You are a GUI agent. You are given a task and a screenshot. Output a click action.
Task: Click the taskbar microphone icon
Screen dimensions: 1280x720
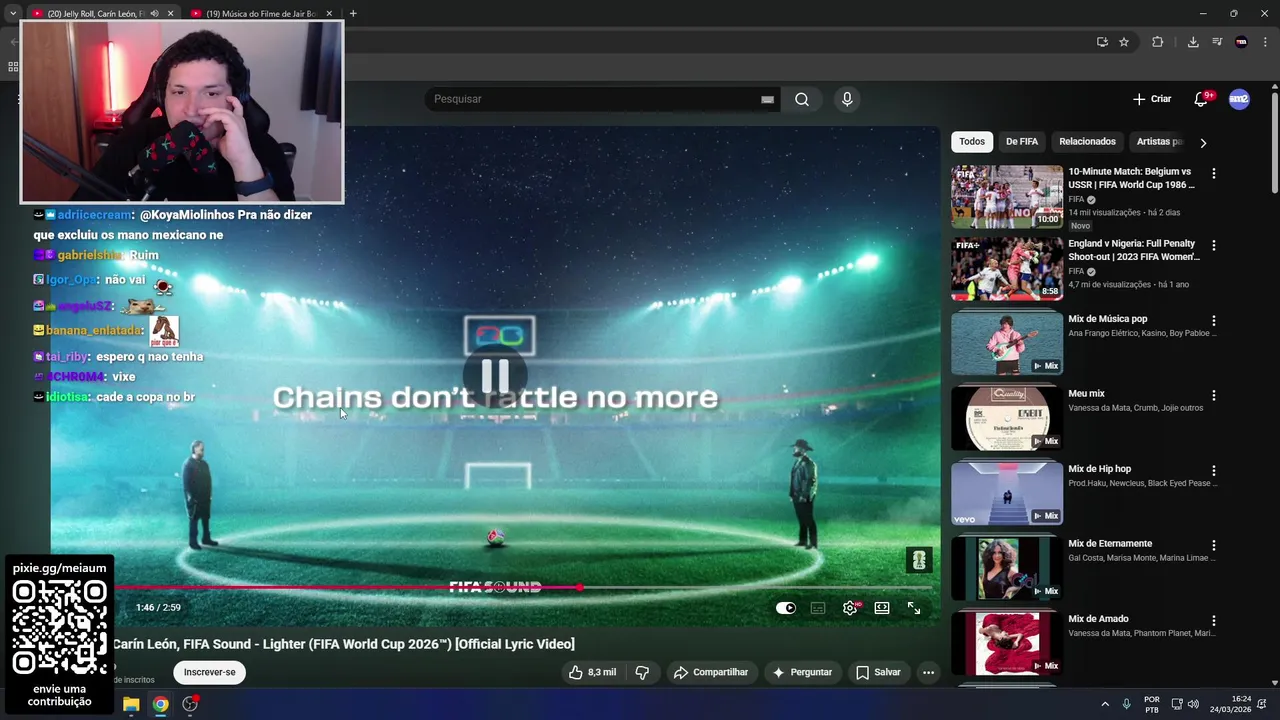1126,704
